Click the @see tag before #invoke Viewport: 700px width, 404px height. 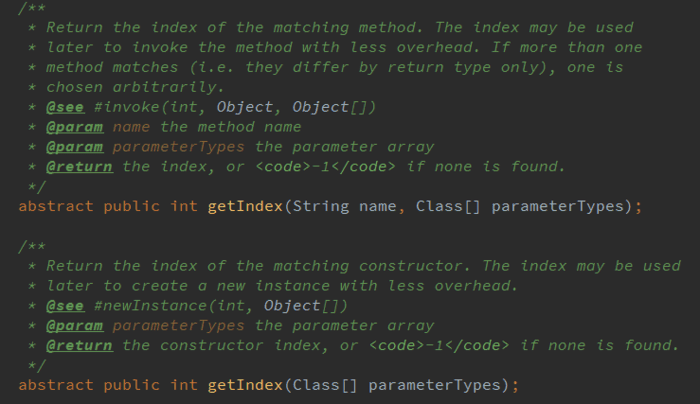[x=64, y=107]
